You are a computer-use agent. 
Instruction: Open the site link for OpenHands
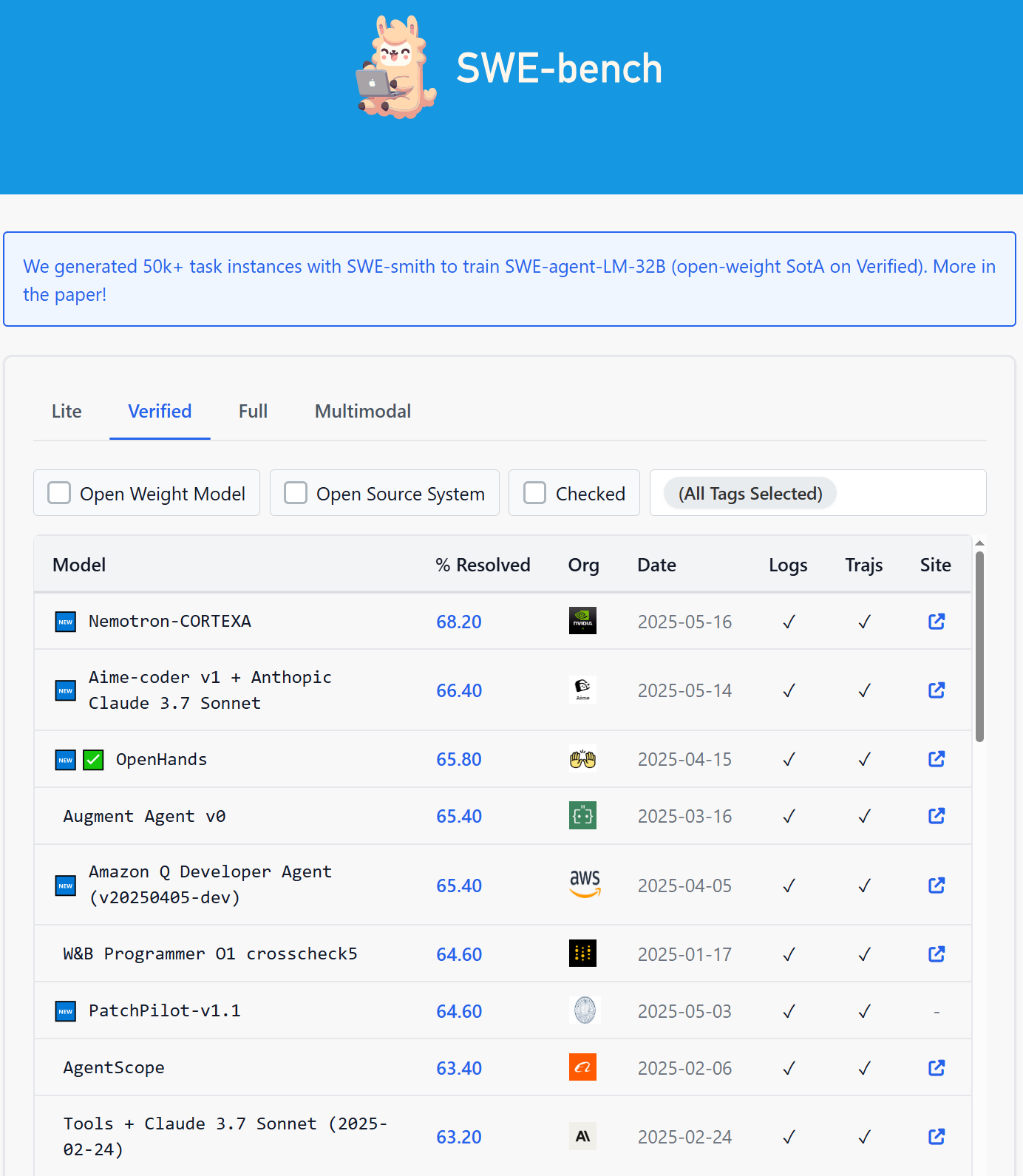coord(937,759)
